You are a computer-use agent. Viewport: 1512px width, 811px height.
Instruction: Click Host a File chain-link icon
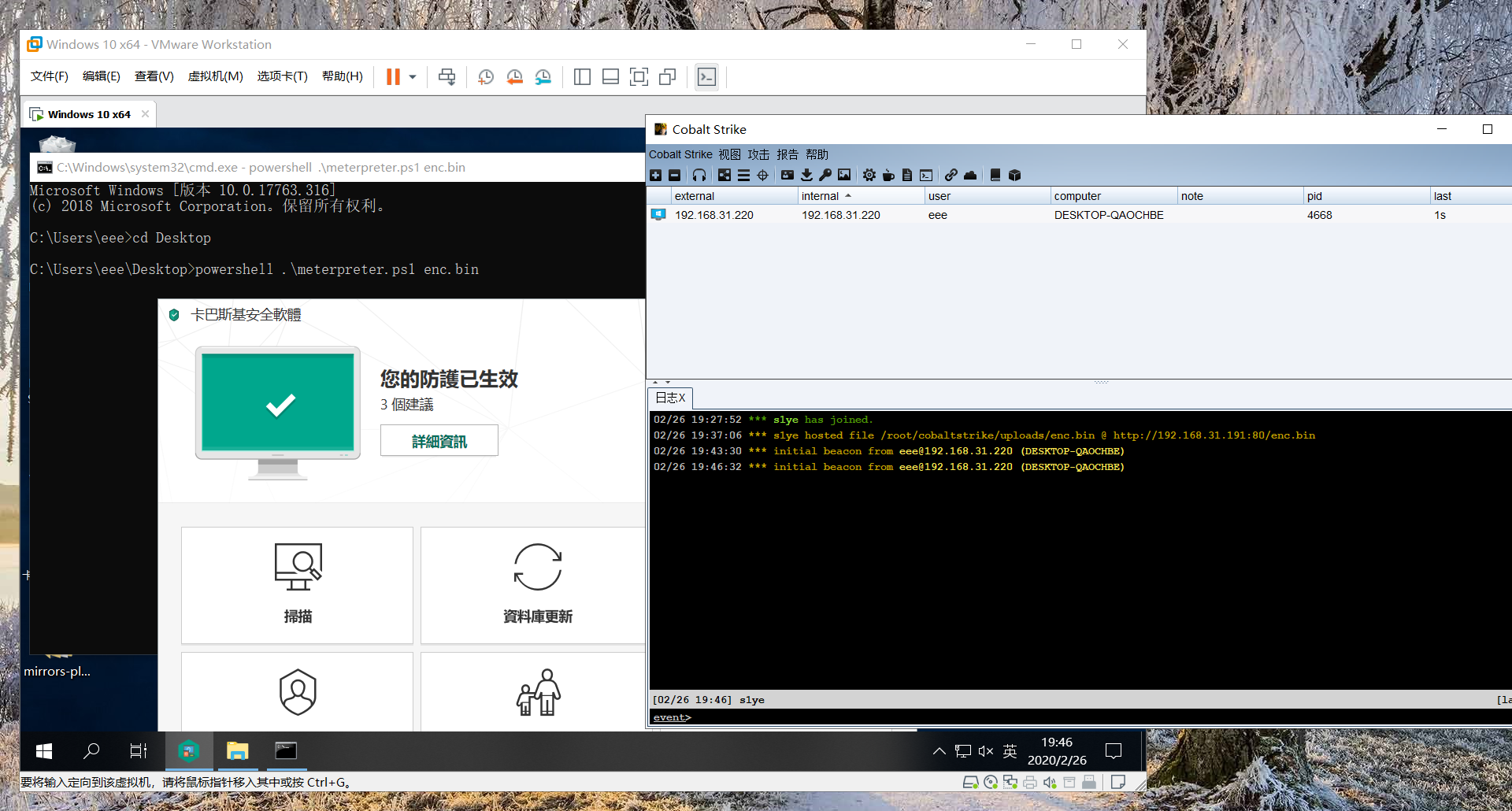click(951, 175)
